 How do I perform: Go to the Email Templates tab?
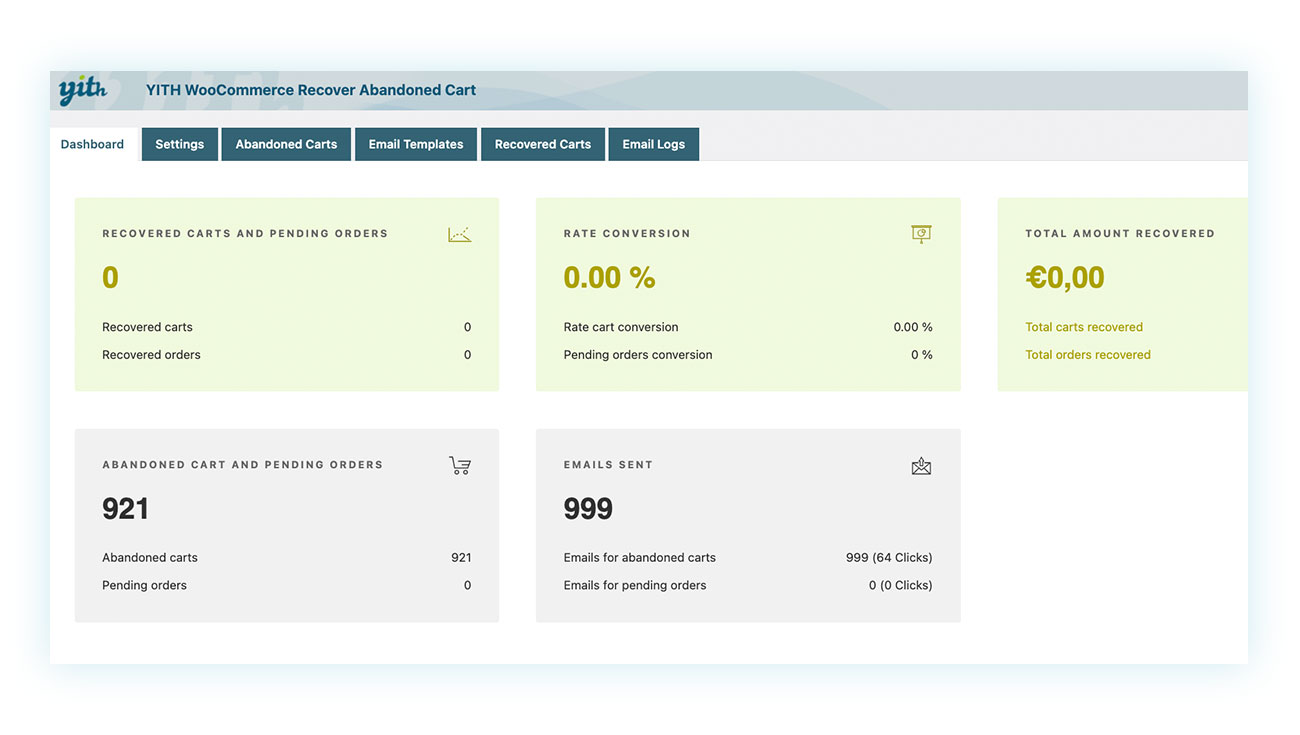point(416,144)
